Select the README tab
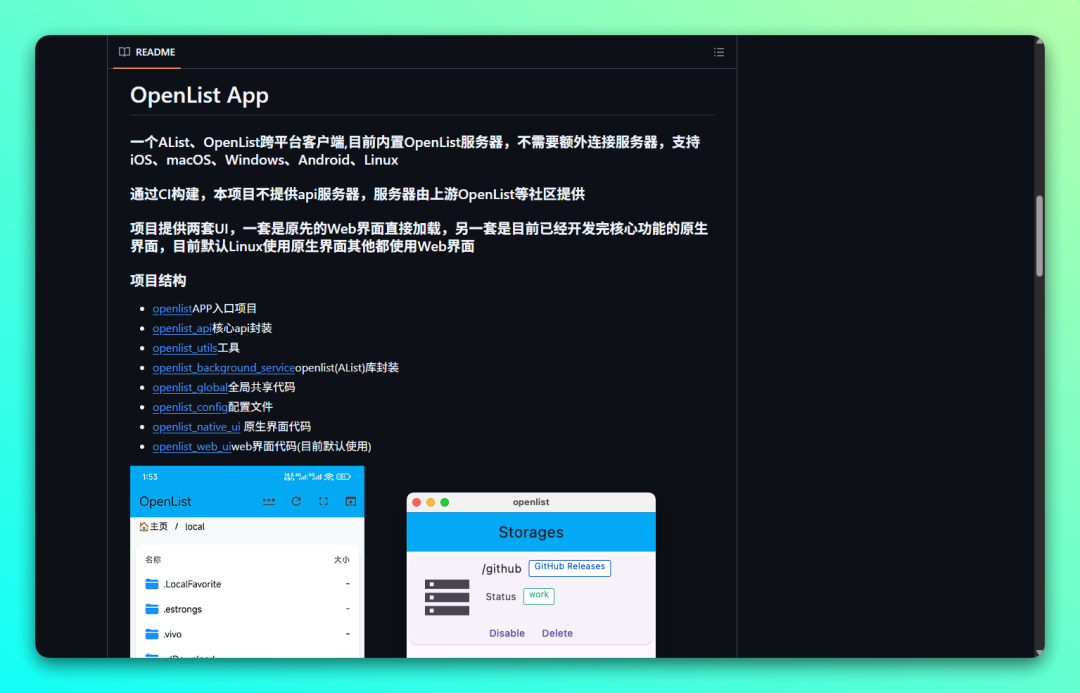1080x693 pixels. tap(147, 52)
